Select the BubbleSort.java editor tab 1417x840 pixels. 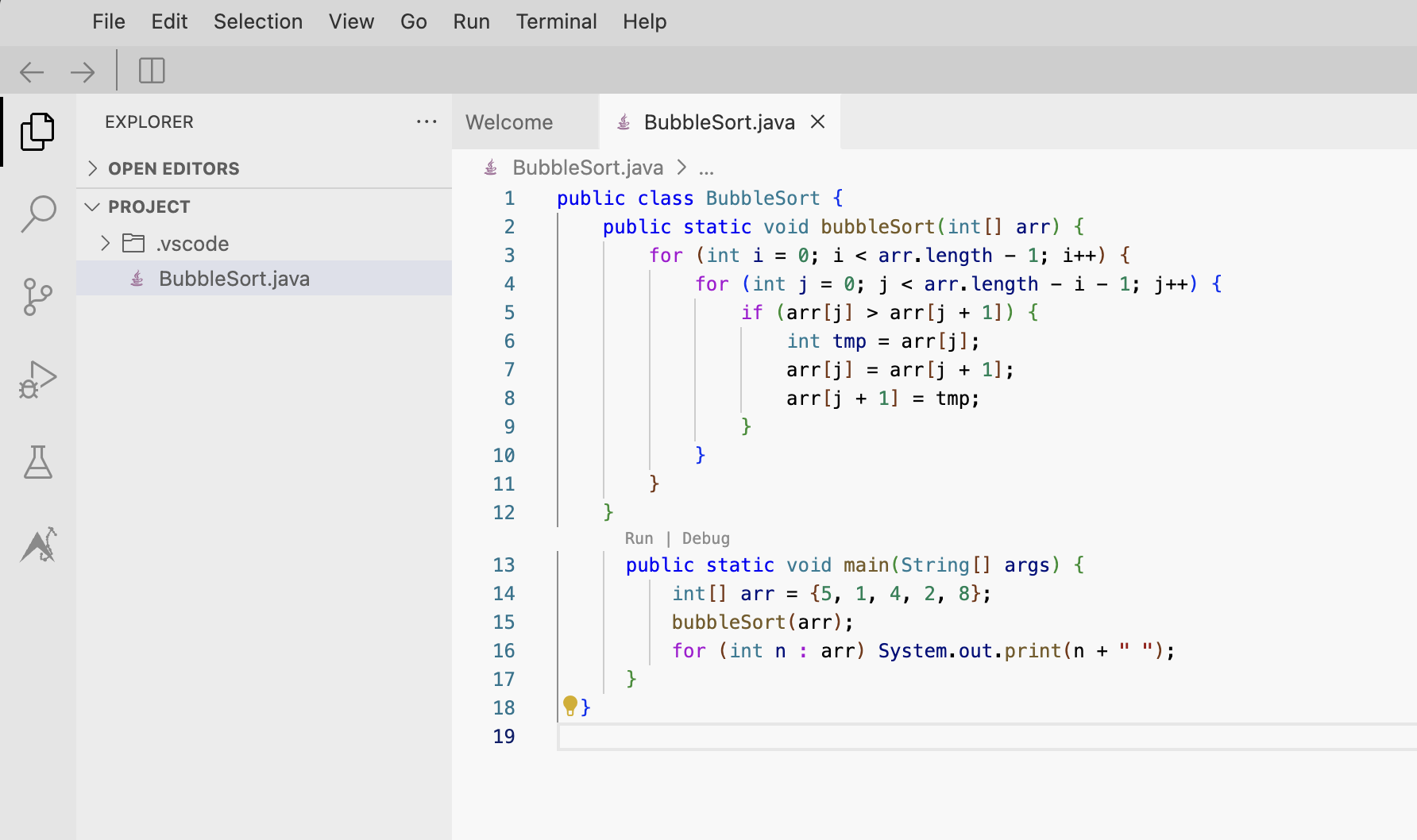pyautogui.click(x=719, y=121)
